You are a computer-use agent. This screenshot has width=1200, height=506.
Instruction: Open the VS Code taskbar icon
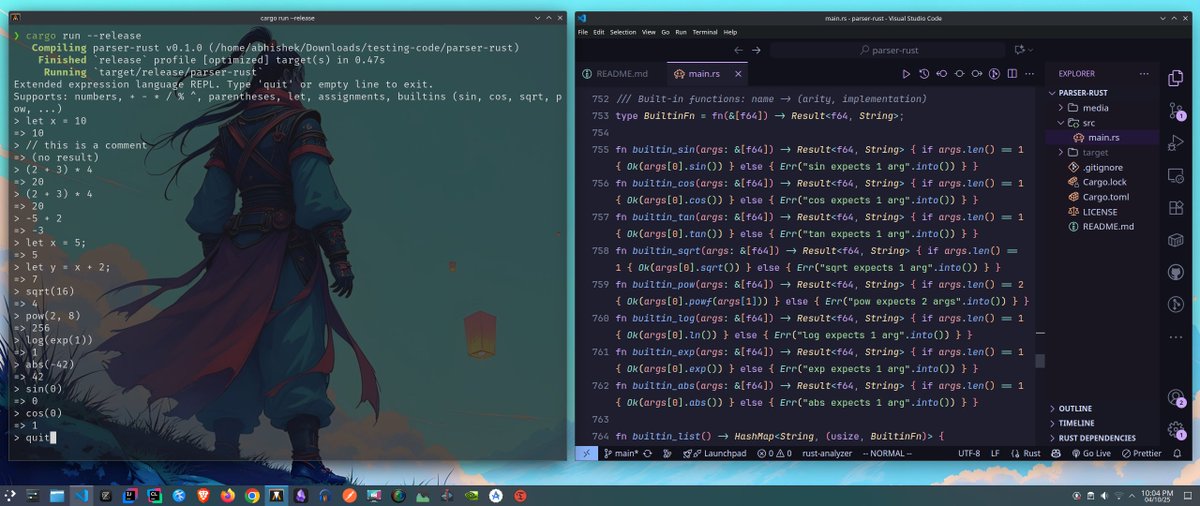[x=81, y=495]
